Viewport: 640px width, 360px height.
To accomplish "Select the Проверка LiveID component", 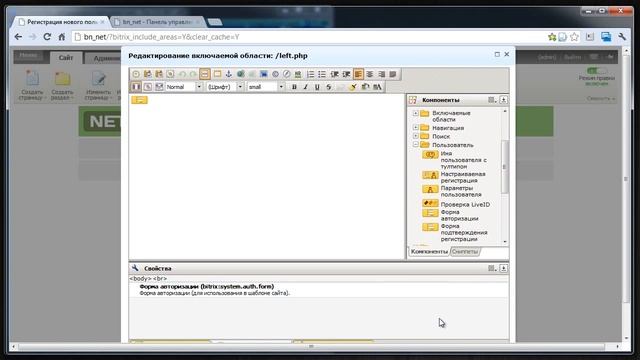I will [x=456, y=204].
